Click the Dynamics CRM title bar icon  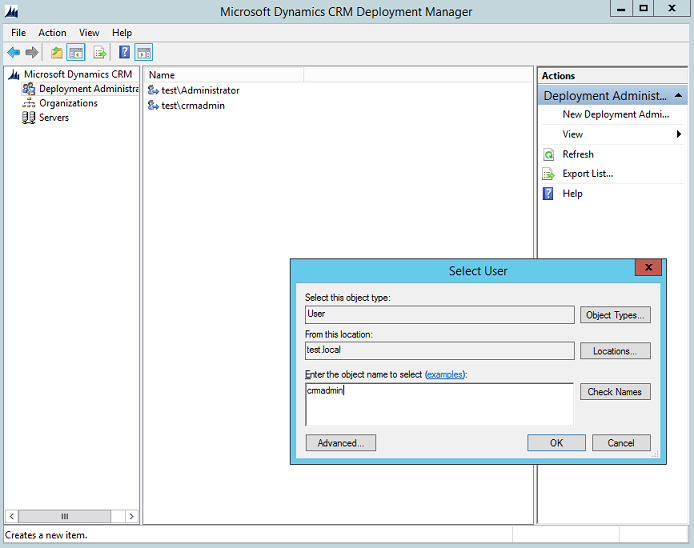click(x=12, y=12)
